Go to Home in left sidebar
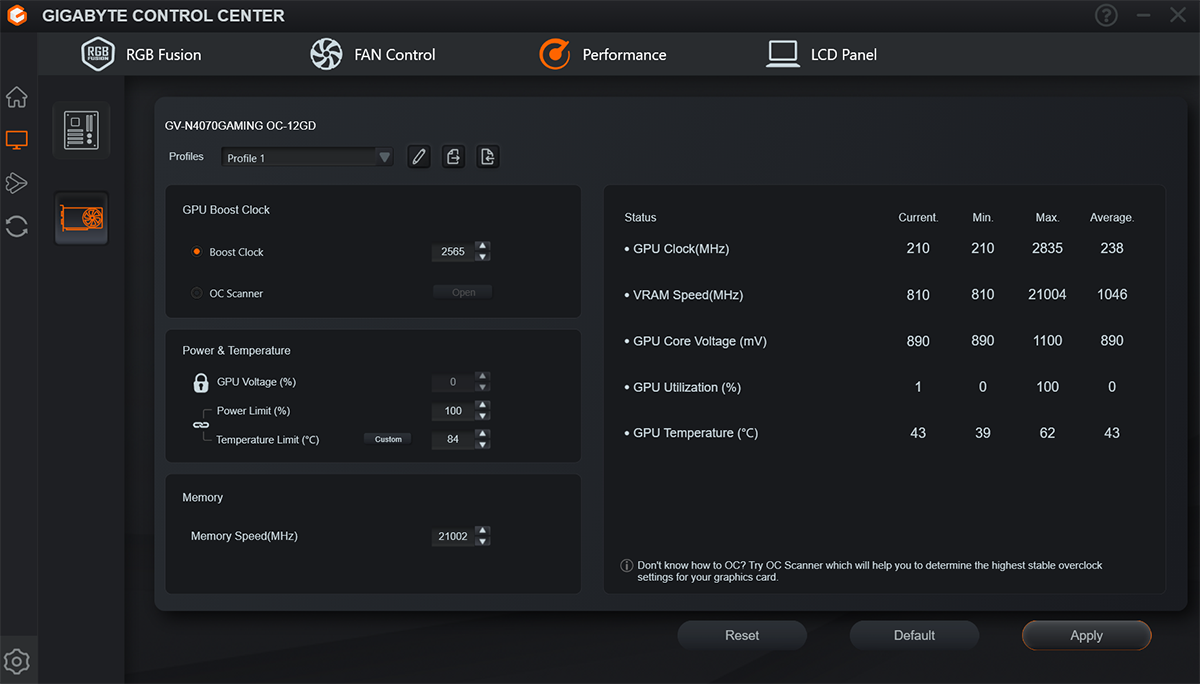The image size is (1200, 684). pyautogui.click(x=17, y=98)
